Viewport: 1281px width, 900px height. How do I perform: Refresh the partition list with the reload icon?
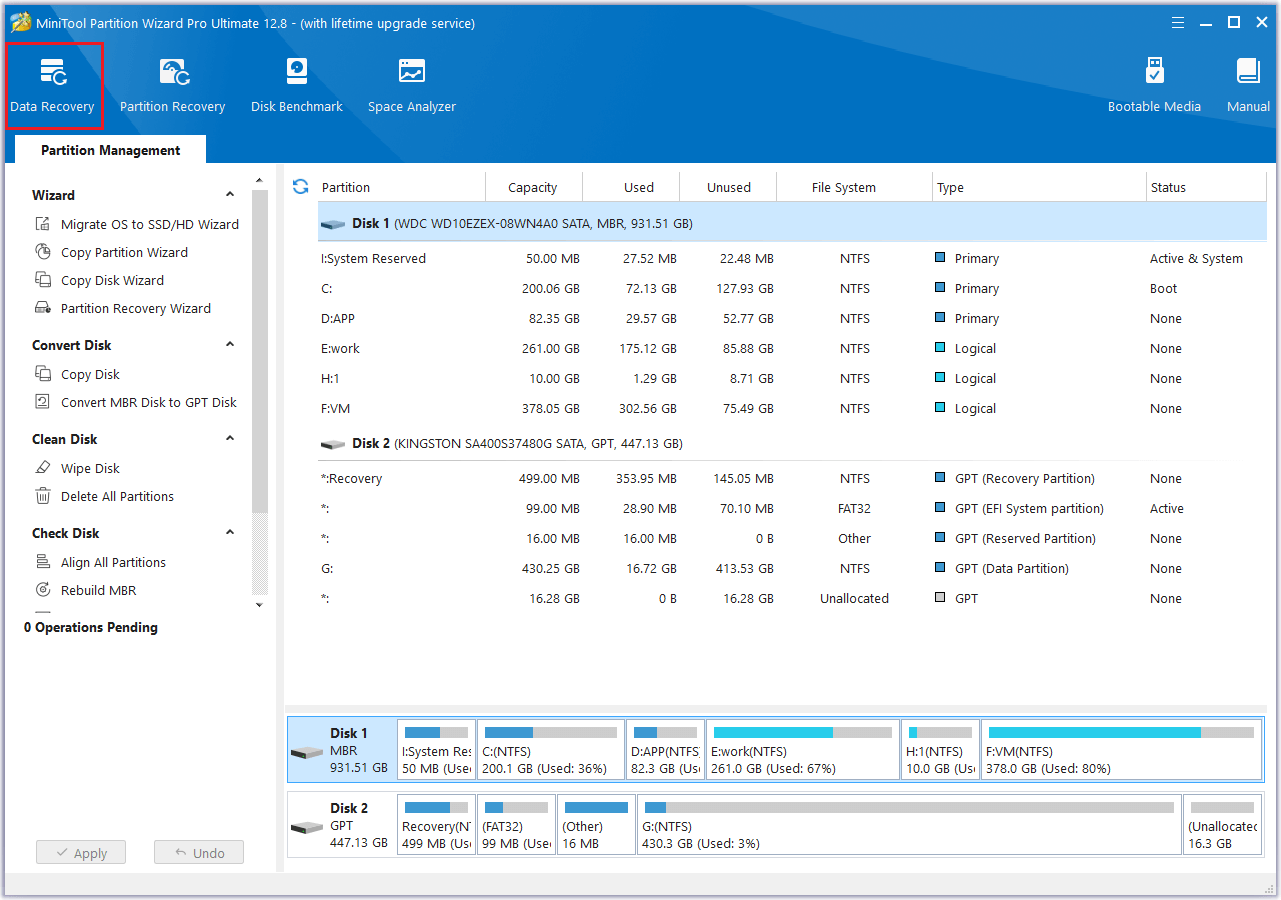pyautogui.click(x=300, y=187)
